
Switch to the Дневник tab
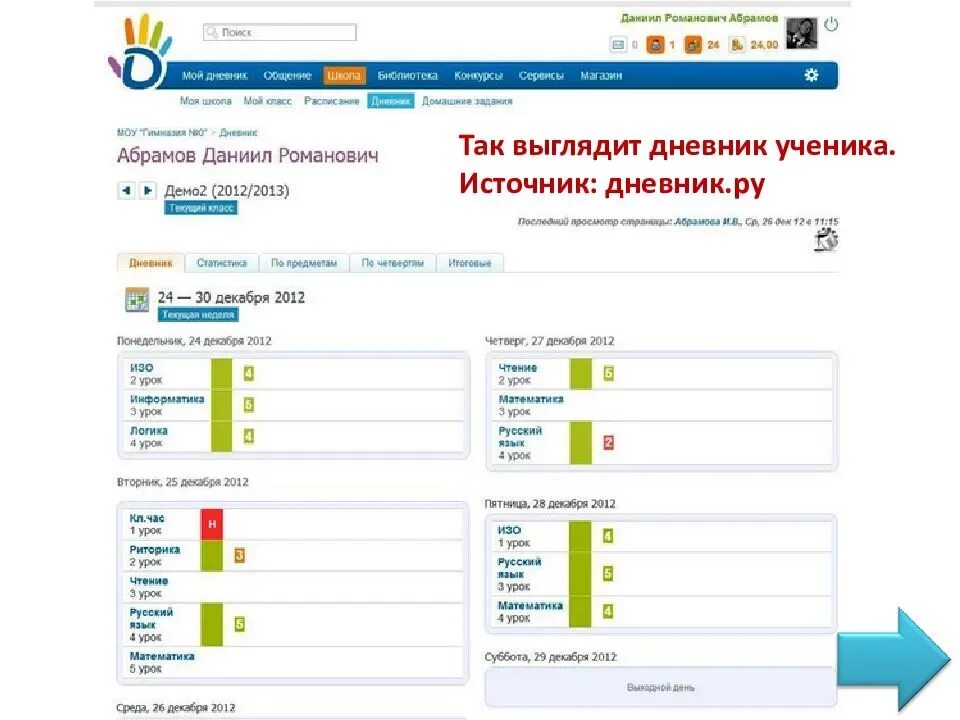click(151, 263)
